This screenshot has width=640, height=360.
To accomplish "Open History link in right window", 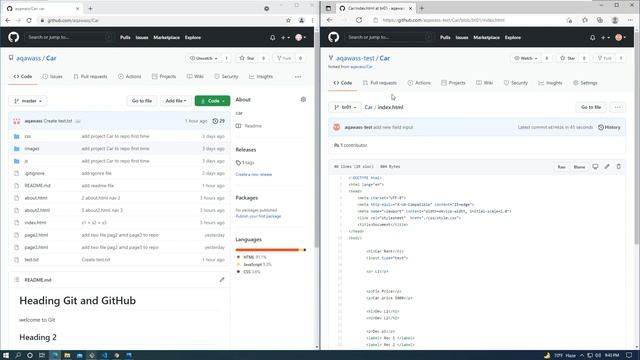I will point(609,127).
